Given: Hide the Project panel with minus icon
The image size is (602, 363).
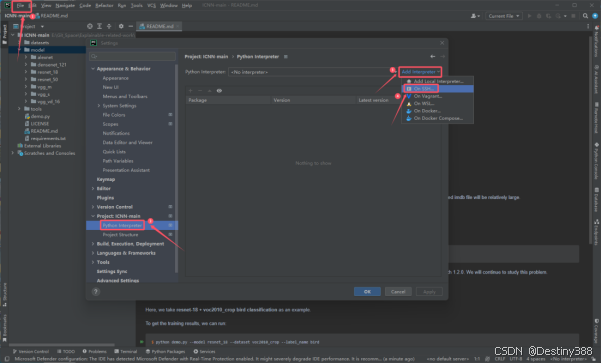Looking at the screenshot, I should point(131,26).
